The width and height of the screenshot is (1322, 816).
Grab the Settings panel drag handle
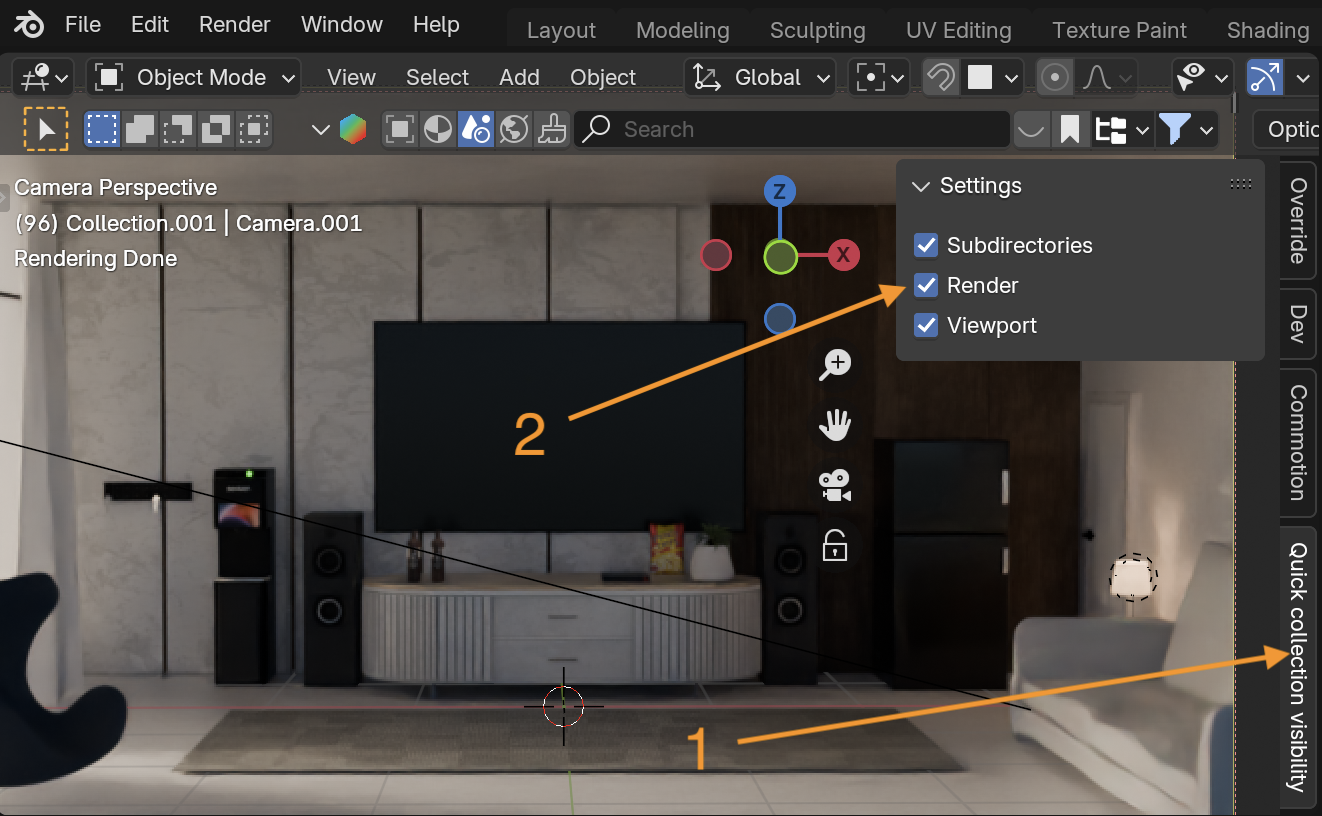pos(1241,185)
